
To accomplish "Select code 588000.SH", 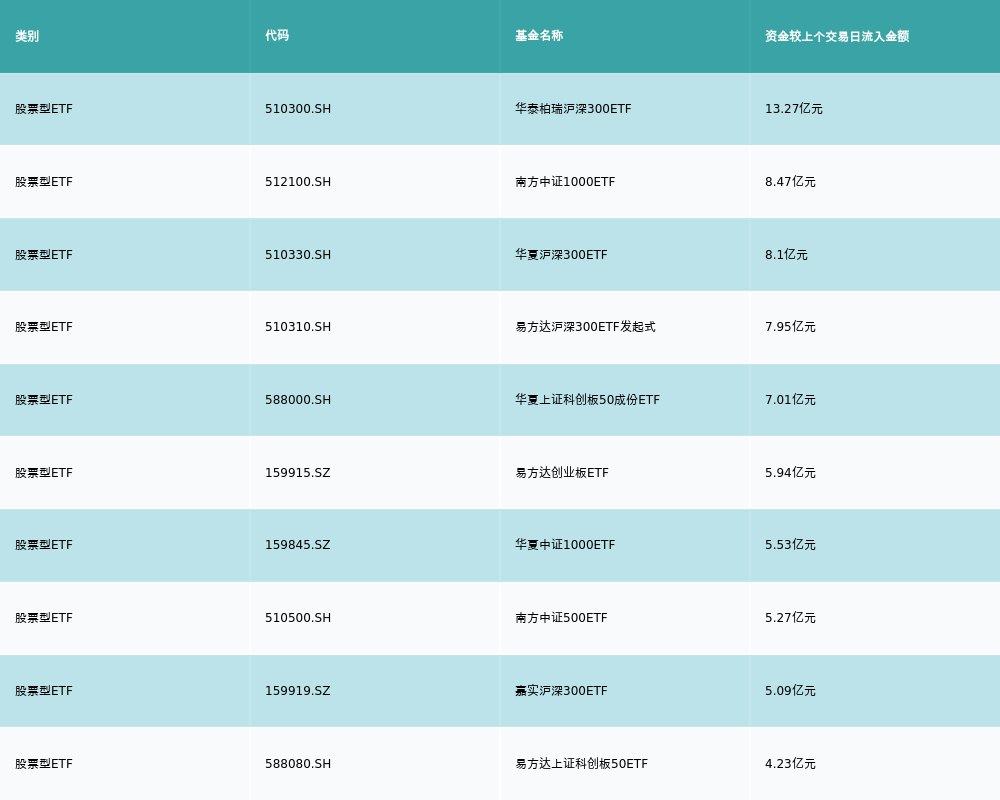I will (298, 400).
